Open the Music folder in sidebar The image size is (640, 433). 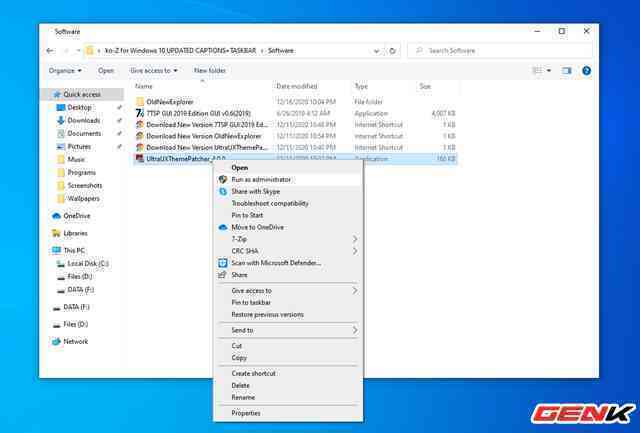[76, 160]
